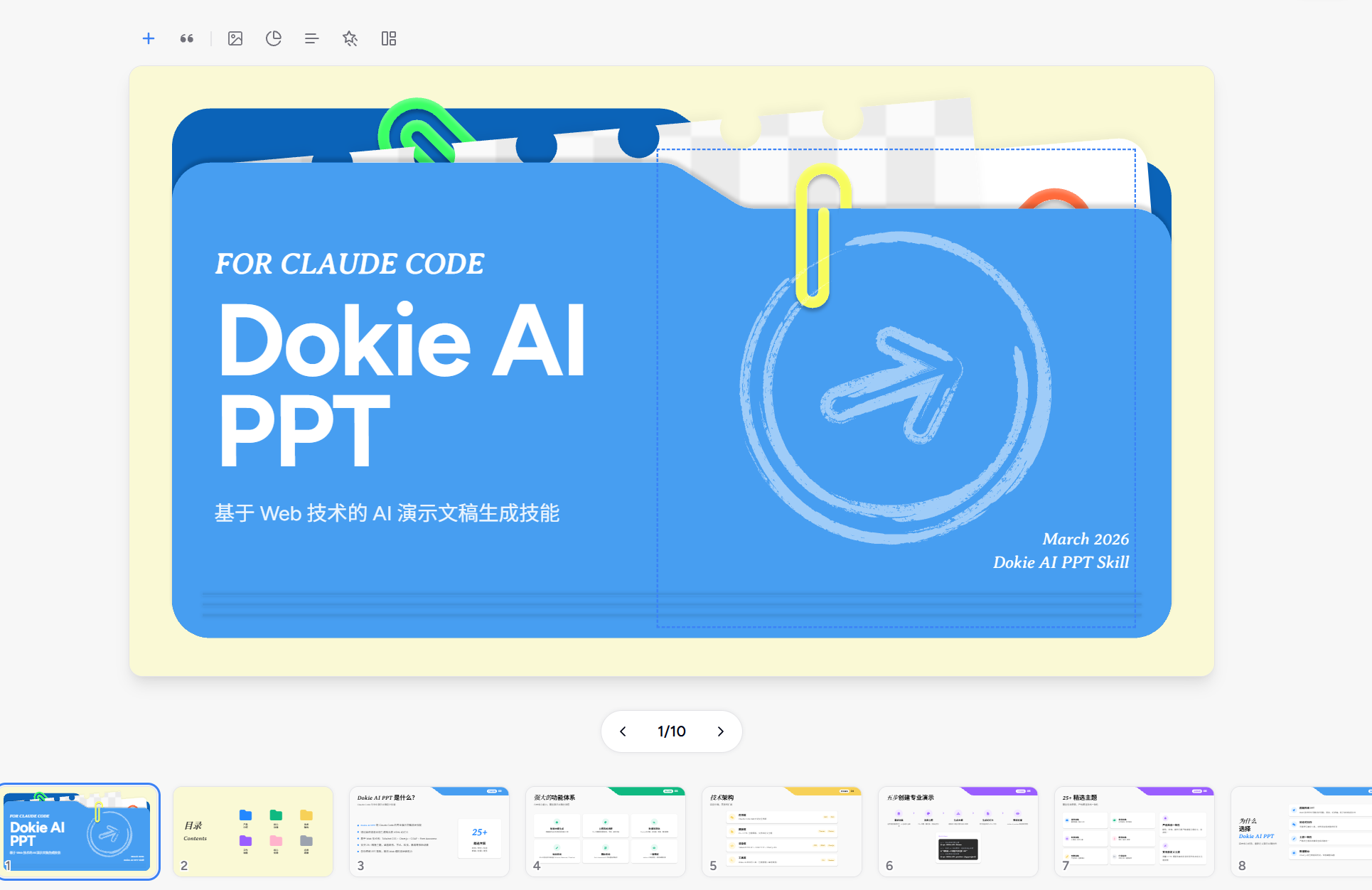Click the plus add element icon
The width and height of the screenshot is (1372, 890).
148,38
